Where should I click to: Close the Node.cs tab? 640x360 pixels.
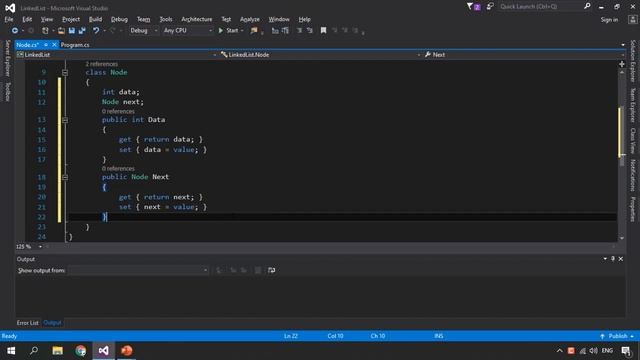(x=54, y=45)
